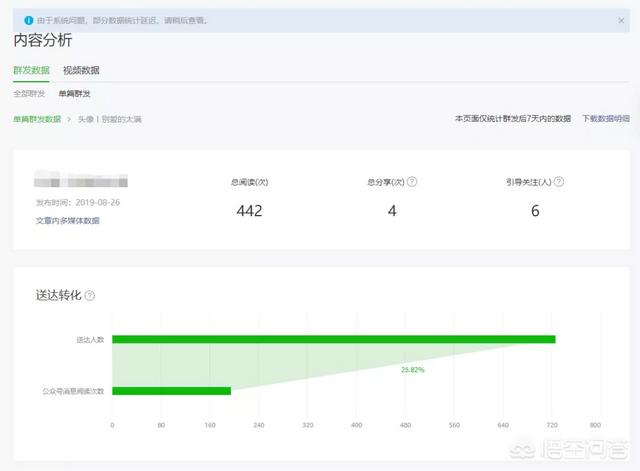The height and width of the screenshot is (471, 640).
Task: Click the breadcrumb chevron after 单篇群发数据
Action: pos(69,119)
